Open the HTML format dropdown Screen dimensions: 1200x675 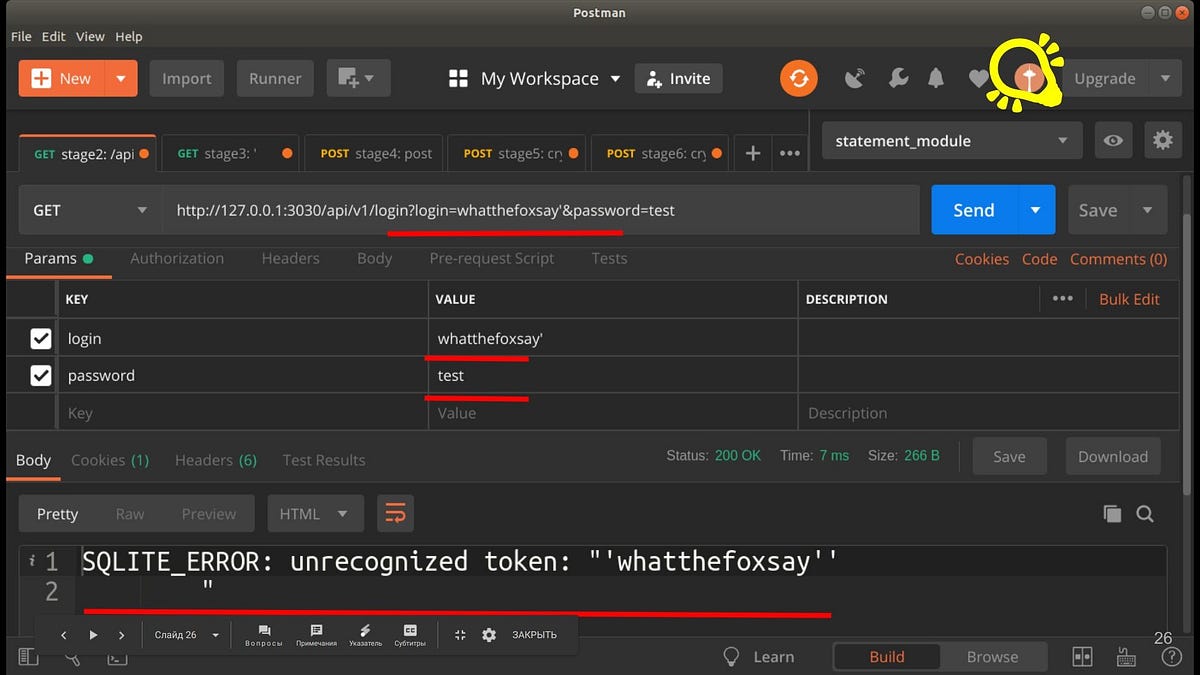313,514
